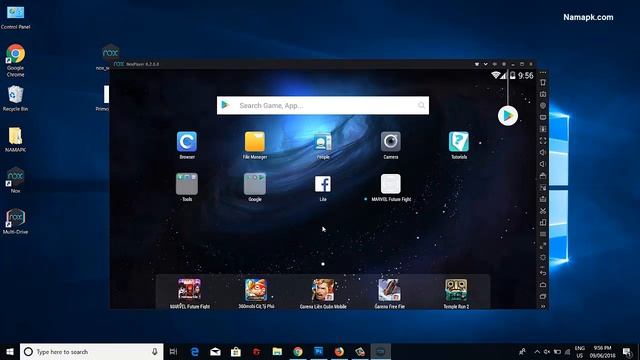The height and width of the screenshot is (360, 640).
Task: Click Nox sidebar screenshot icon
Action: click(x=543, y=94)
